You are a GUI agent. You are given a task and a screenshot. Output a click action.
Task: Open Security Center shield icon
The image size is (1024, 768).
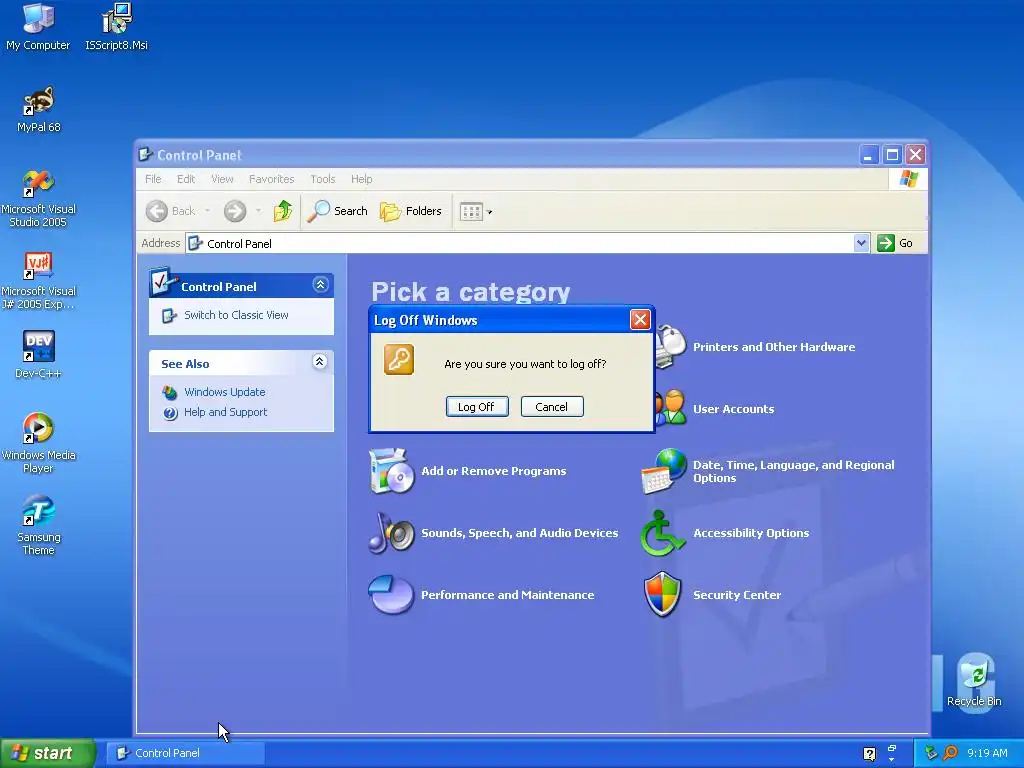[x=663, y=594]
